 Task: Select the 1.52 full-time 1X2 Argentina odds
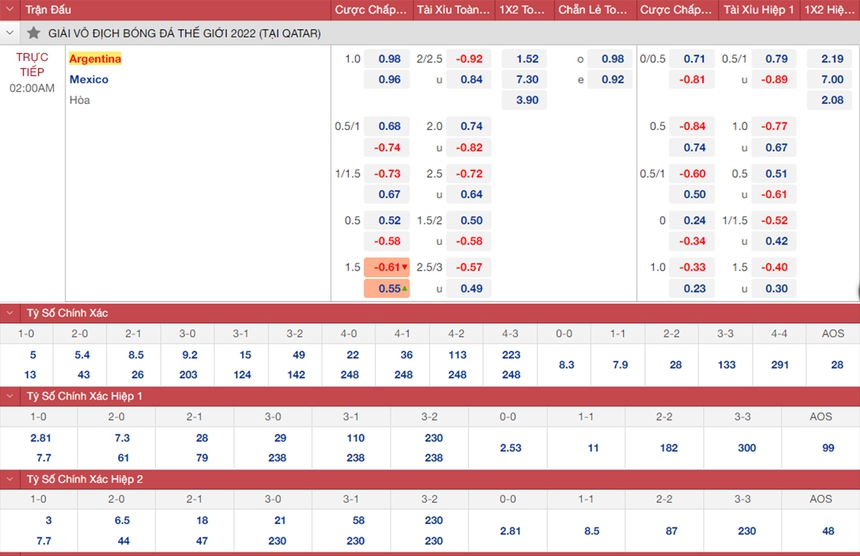point(526,59)
